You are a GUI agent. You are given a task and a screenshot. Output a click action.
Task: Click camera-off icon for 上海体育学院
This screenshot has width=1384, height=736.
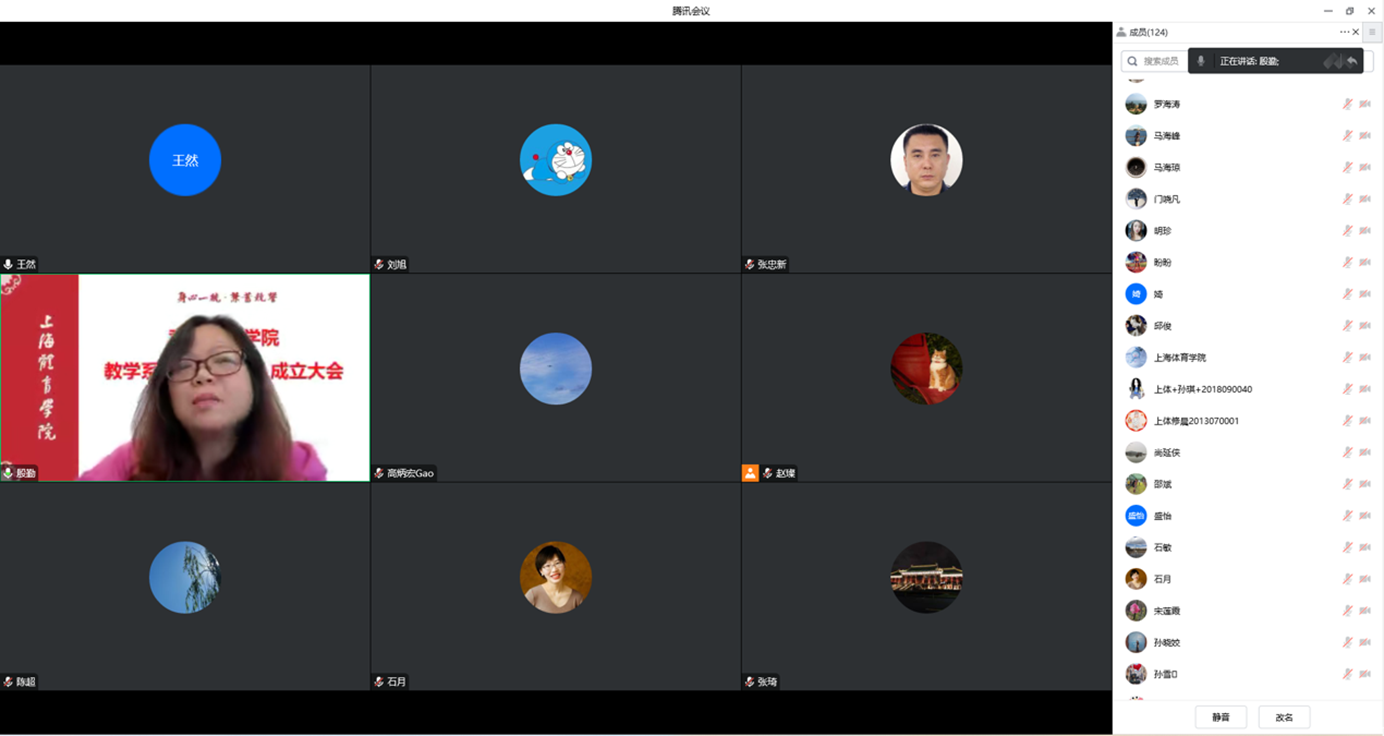[1365, 358]
